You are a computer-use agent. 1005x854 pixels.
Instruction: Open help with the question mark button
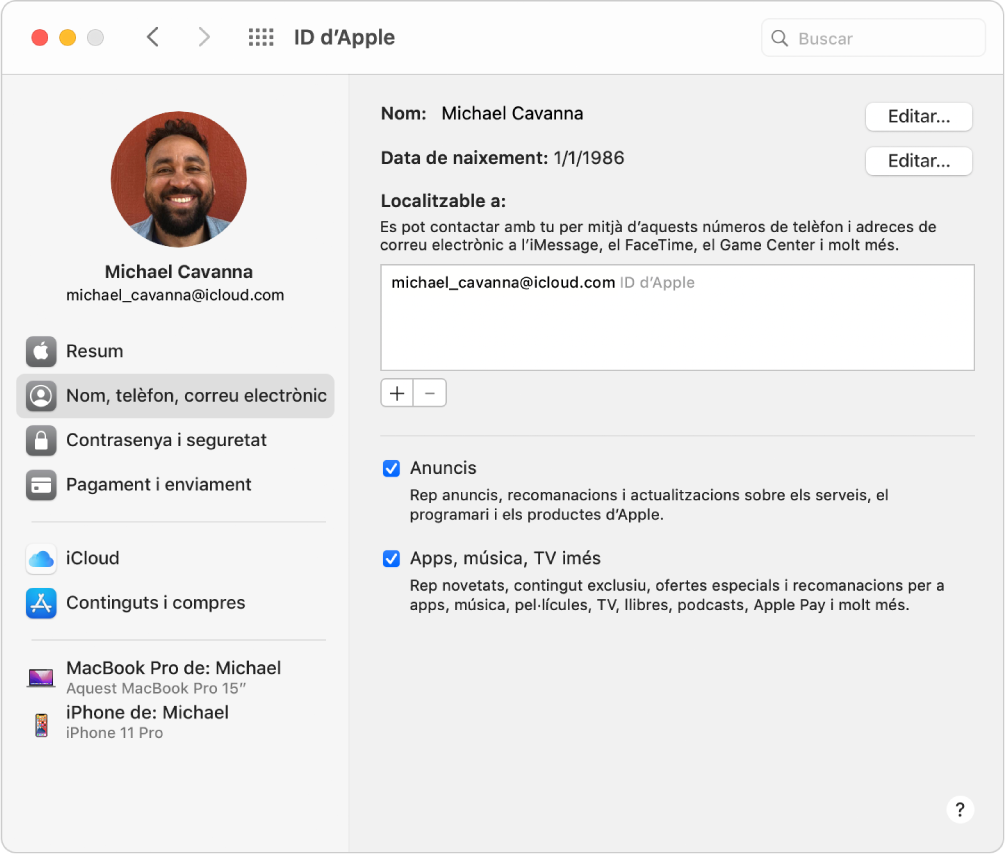[x=959, y=810]
